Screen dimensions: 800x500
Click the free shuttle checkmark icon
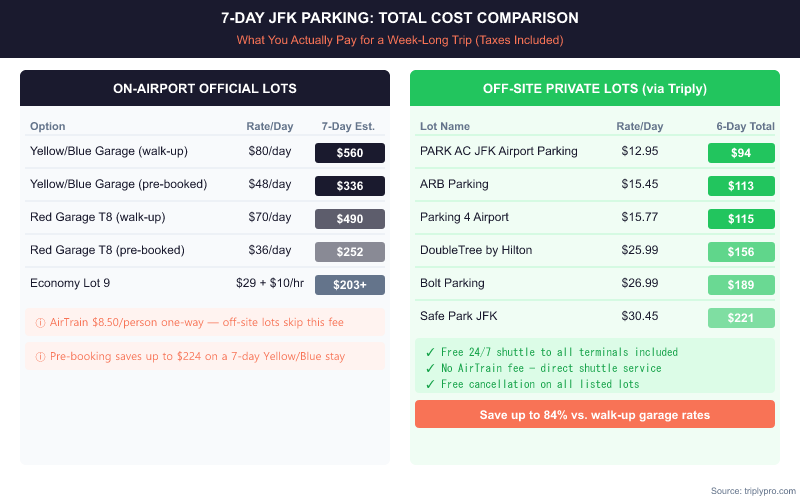click(429, 352)
